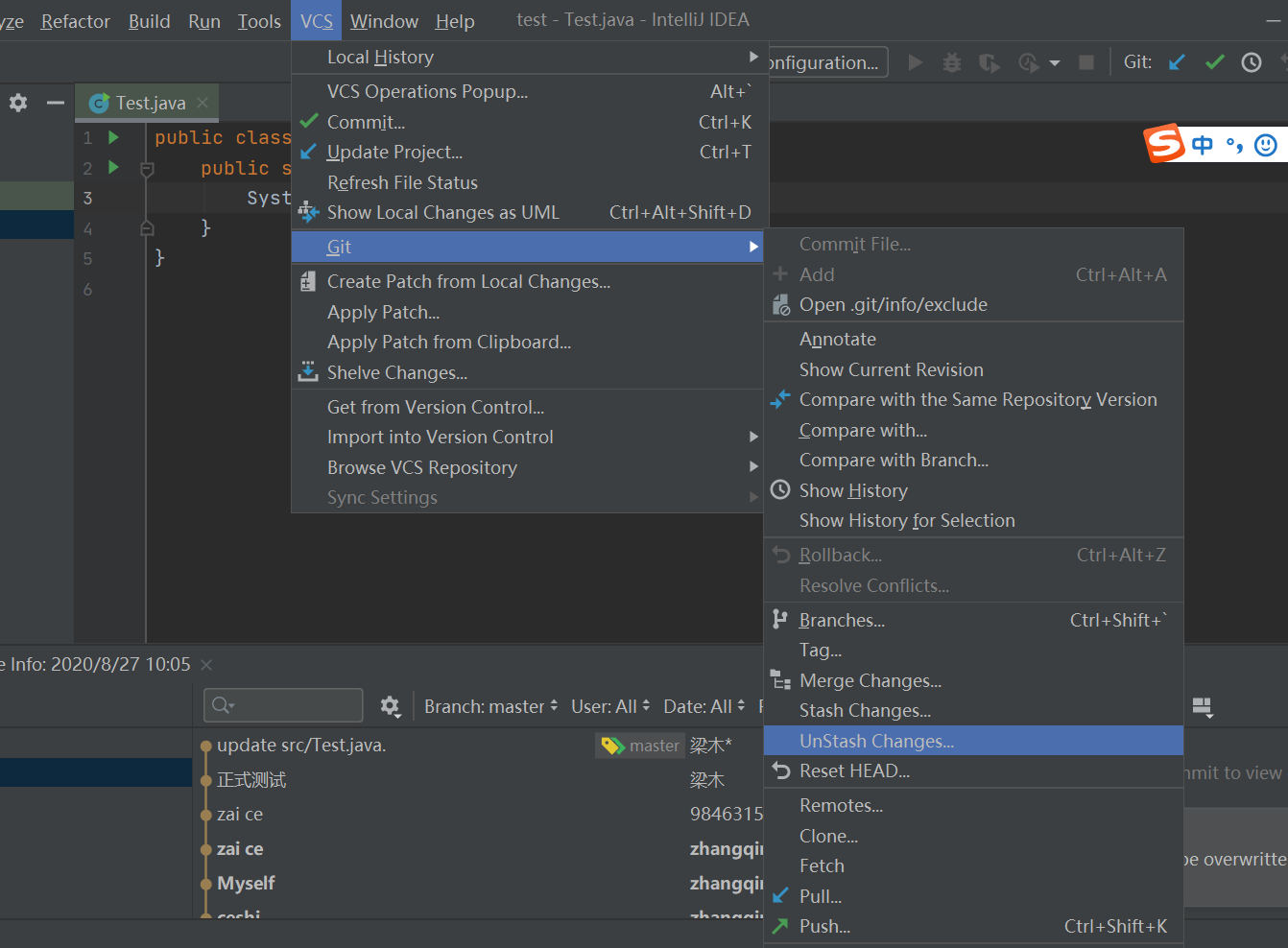The image size is (1288, 948).
Task: Click the log search field
Action: click(x=283, y=705)
